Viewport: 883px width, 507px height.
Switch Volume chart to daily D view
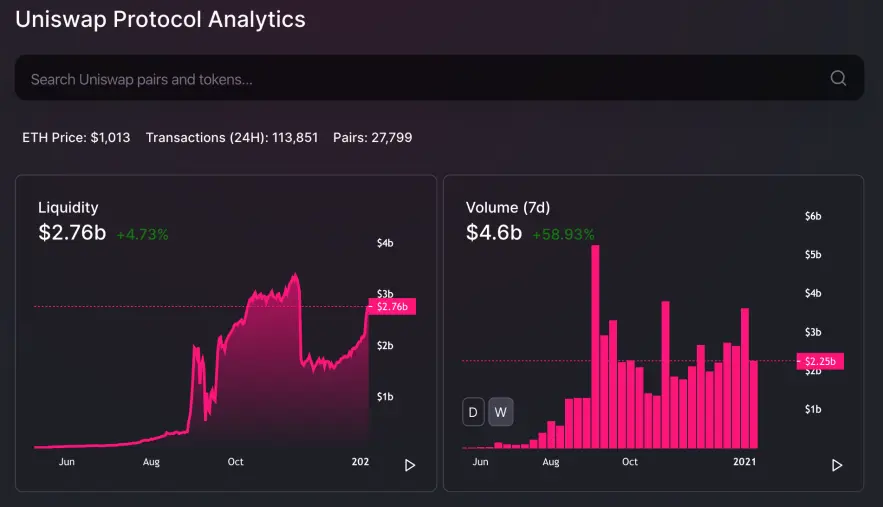click(473, 412)
